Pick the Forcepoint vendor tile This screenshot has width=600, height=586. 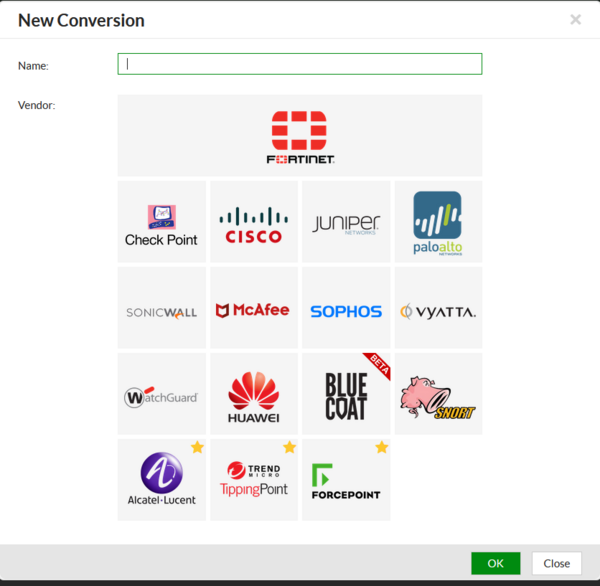346,480
